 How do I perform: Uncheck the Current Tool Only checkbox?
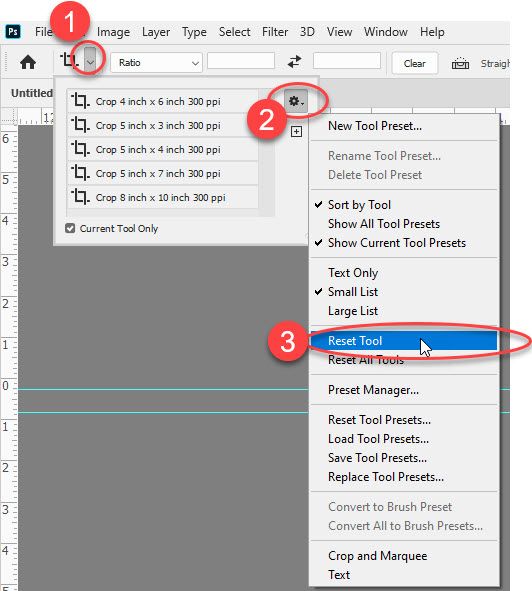tap(70, 228)
